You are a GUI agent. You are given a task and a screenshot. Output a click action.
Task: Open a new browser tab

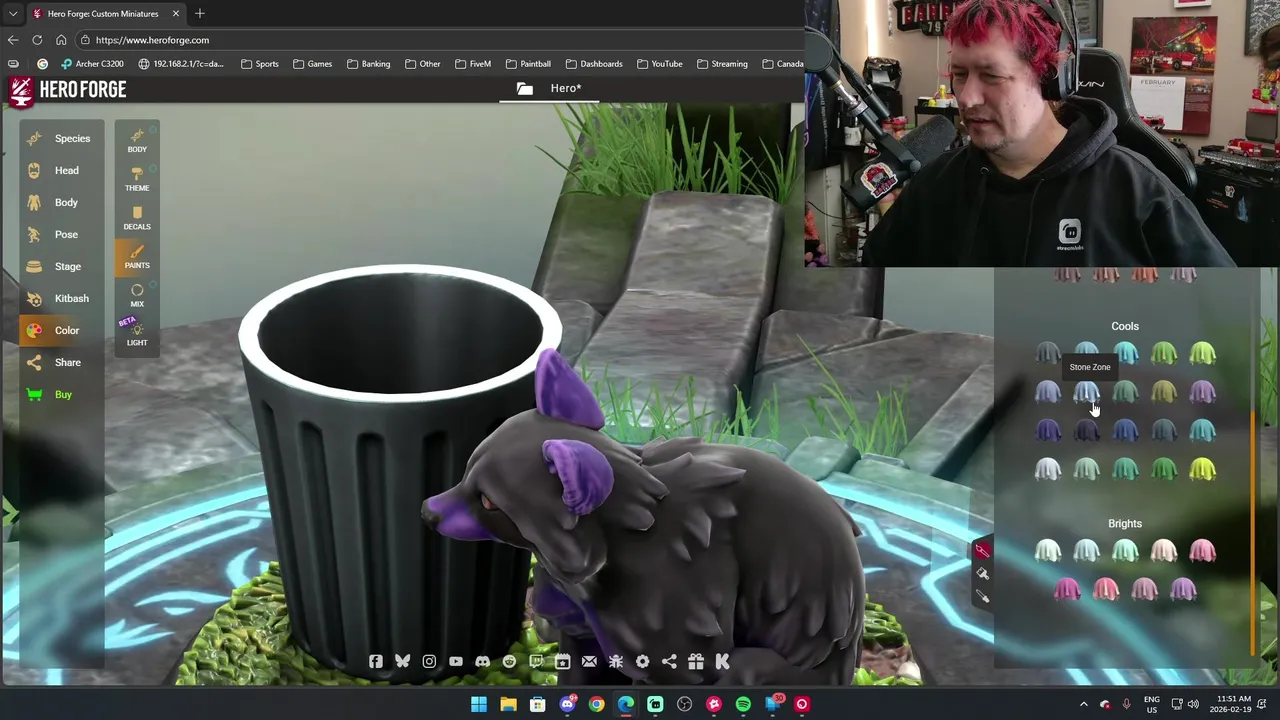pyautogui.click(x=200, y=14)
